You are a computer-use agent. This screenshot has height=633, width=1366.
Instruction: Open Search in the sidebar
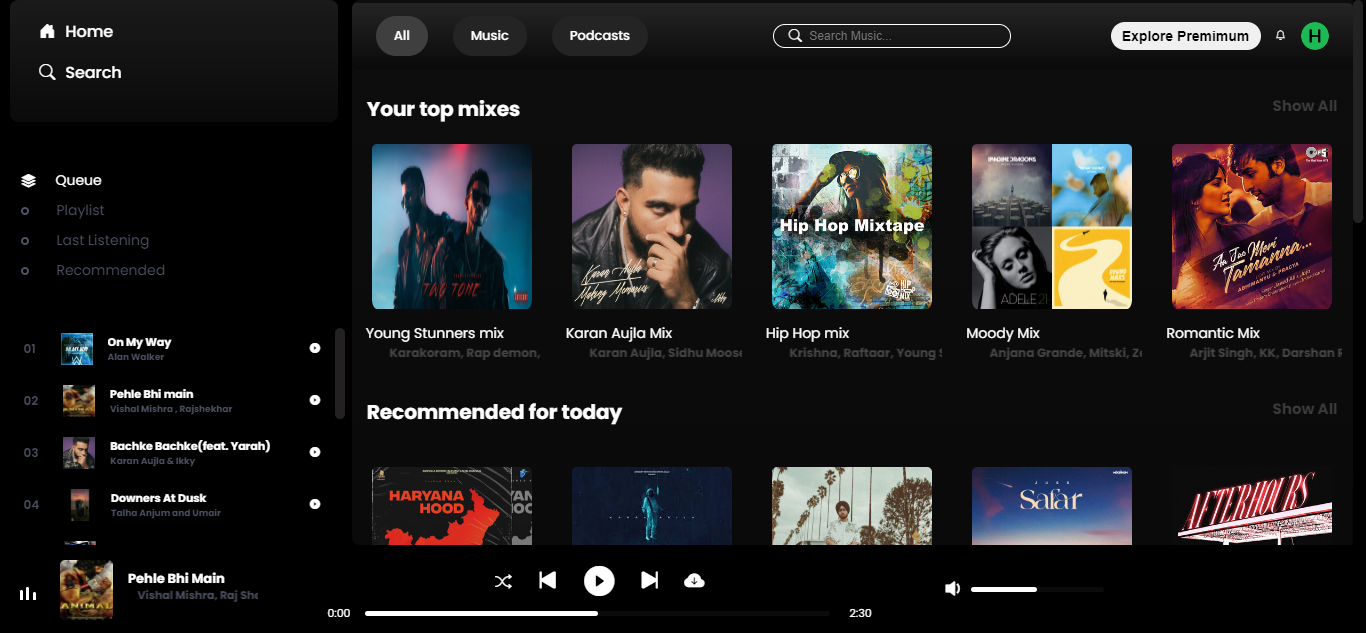point(80,73)
